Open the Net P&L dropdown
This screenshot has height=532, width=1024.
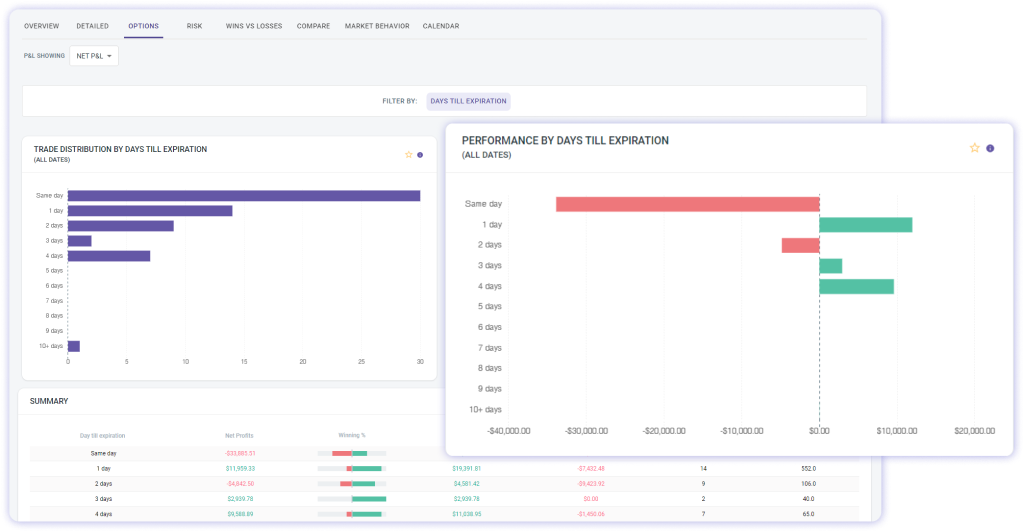tap(94, 56)
